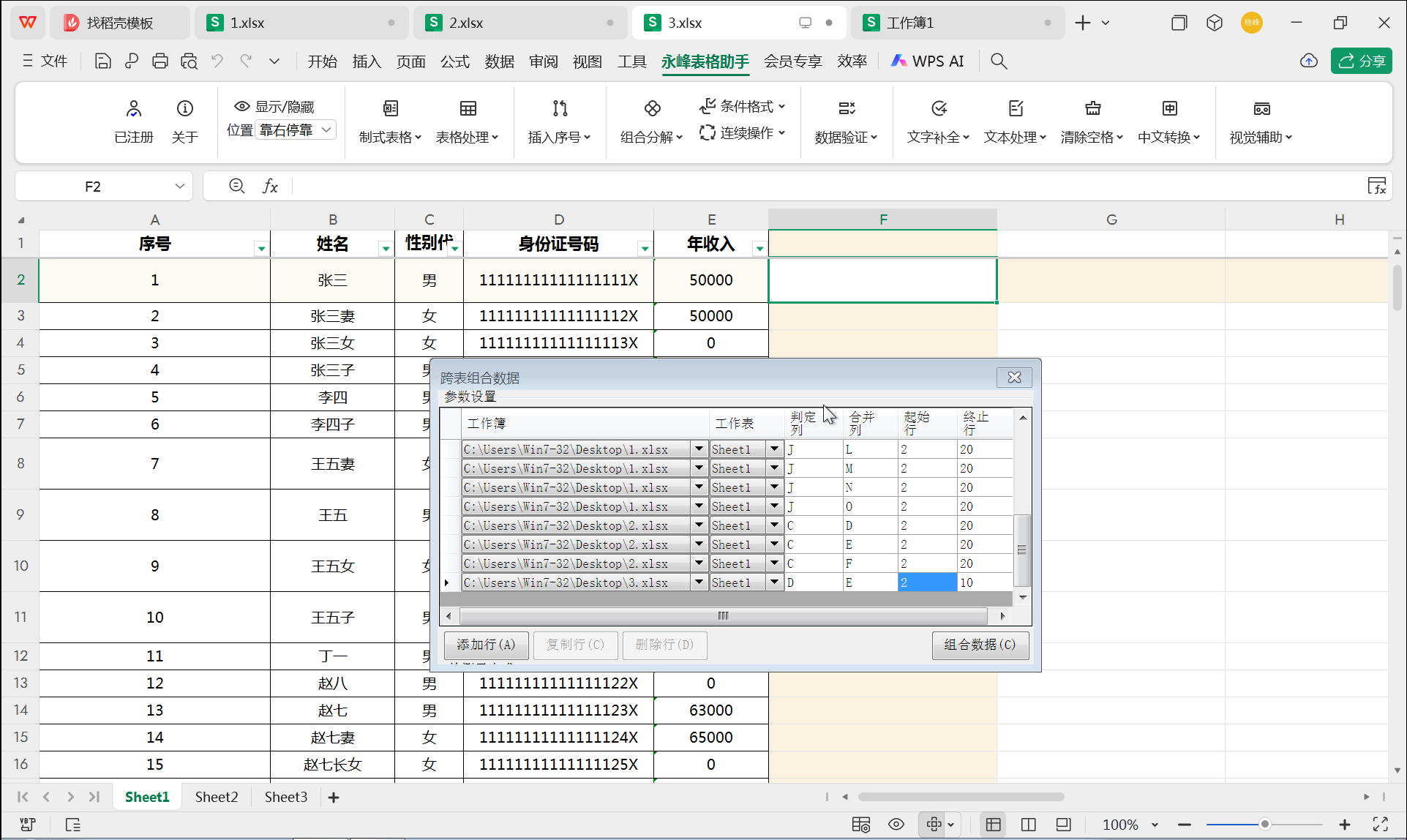Image resolution: width=1407 pixels, height=840 pixels.
Task: Select the 插入序号 tool
Action: (x=559, y=121)
